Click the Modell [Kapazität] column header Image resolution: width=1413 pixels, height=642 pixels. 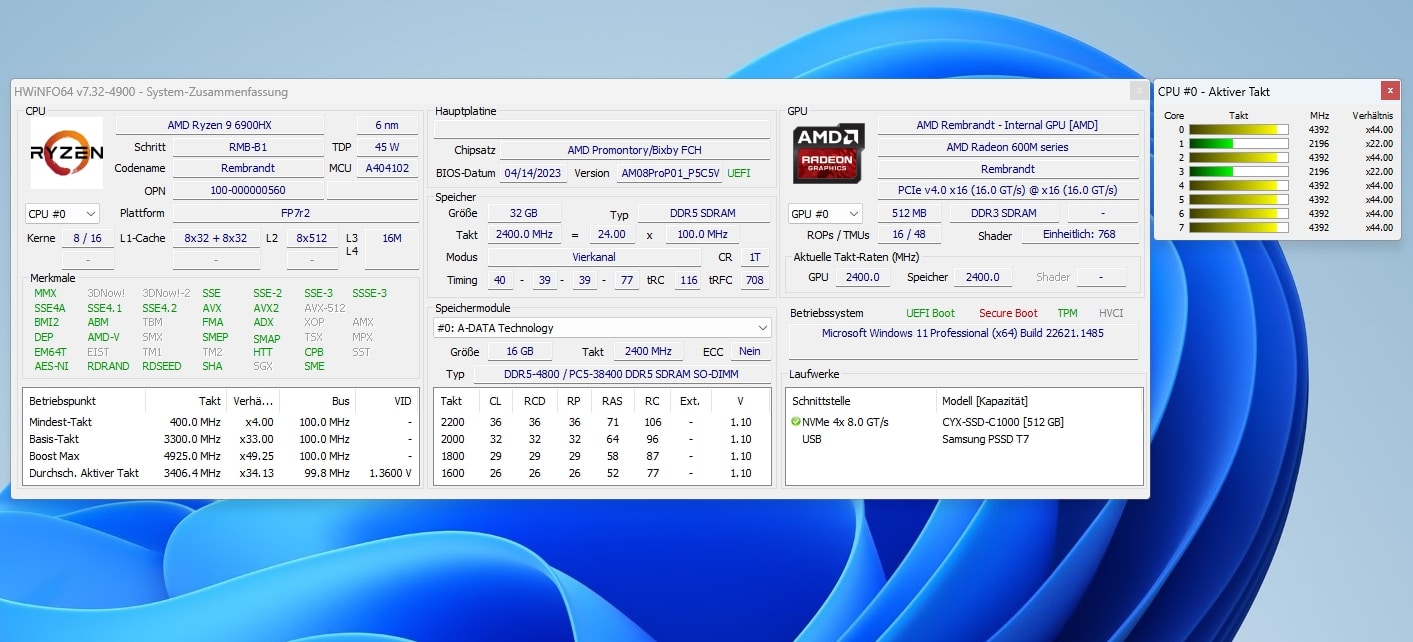[x=984, y=401]
